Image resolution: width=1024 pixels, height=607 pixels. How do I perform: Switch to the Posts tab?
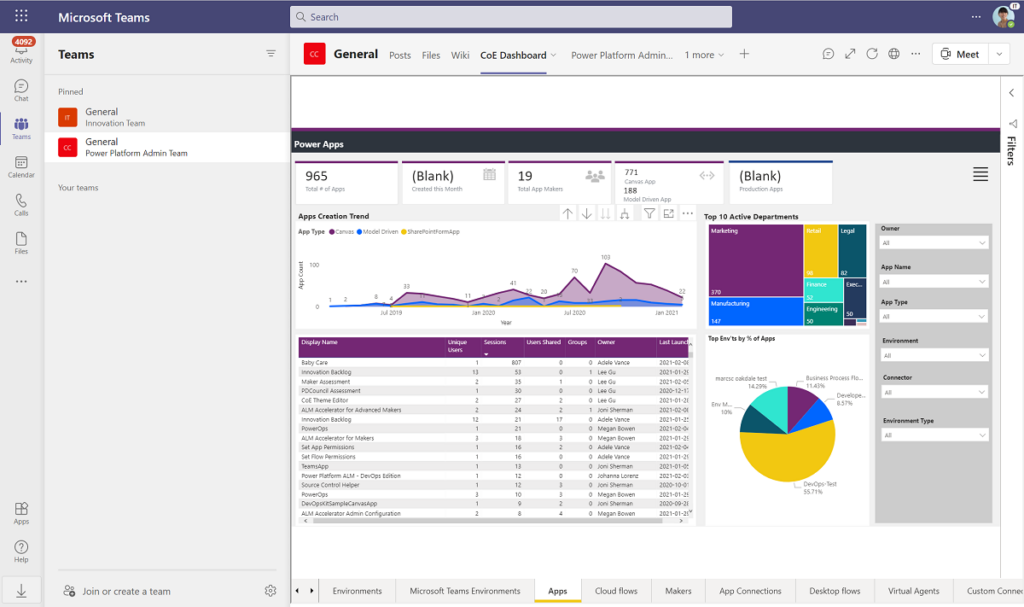400,56
